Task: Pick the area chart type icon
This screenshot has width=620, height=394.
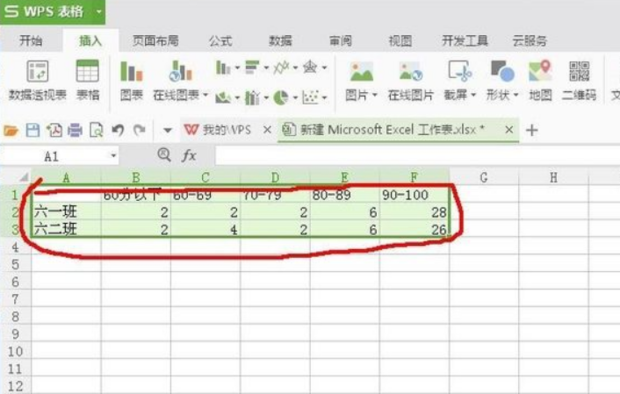Action: point(223,97)
